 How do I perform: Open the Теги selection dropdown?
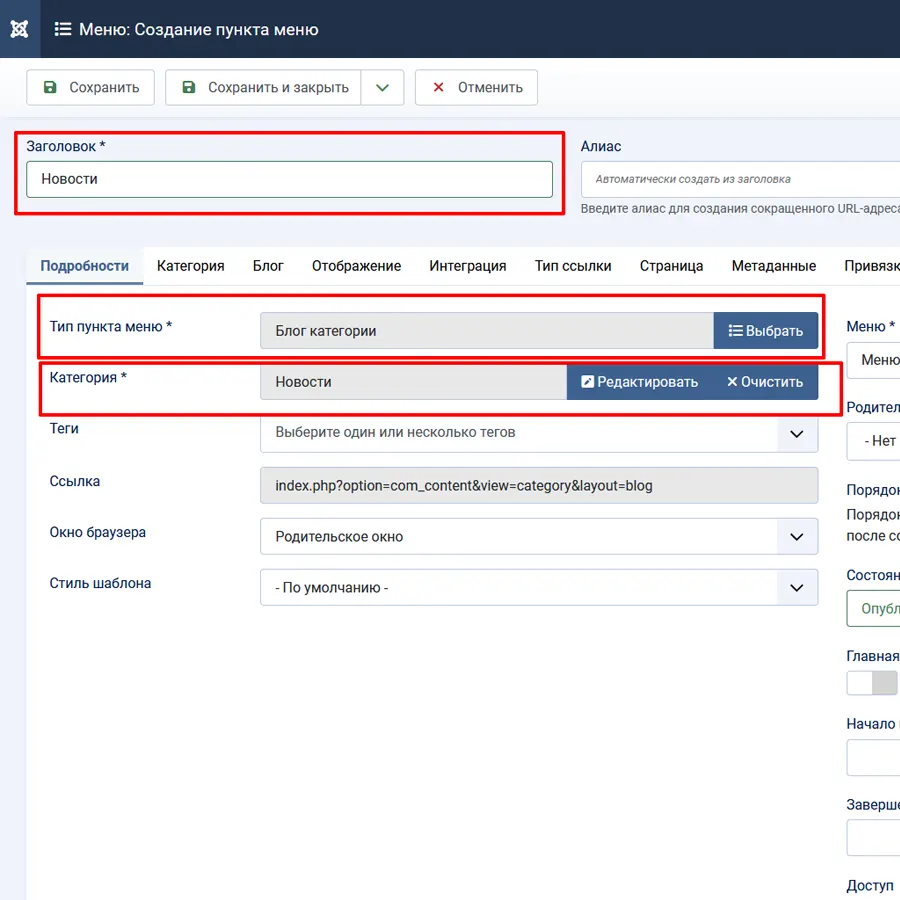point(538,434)
